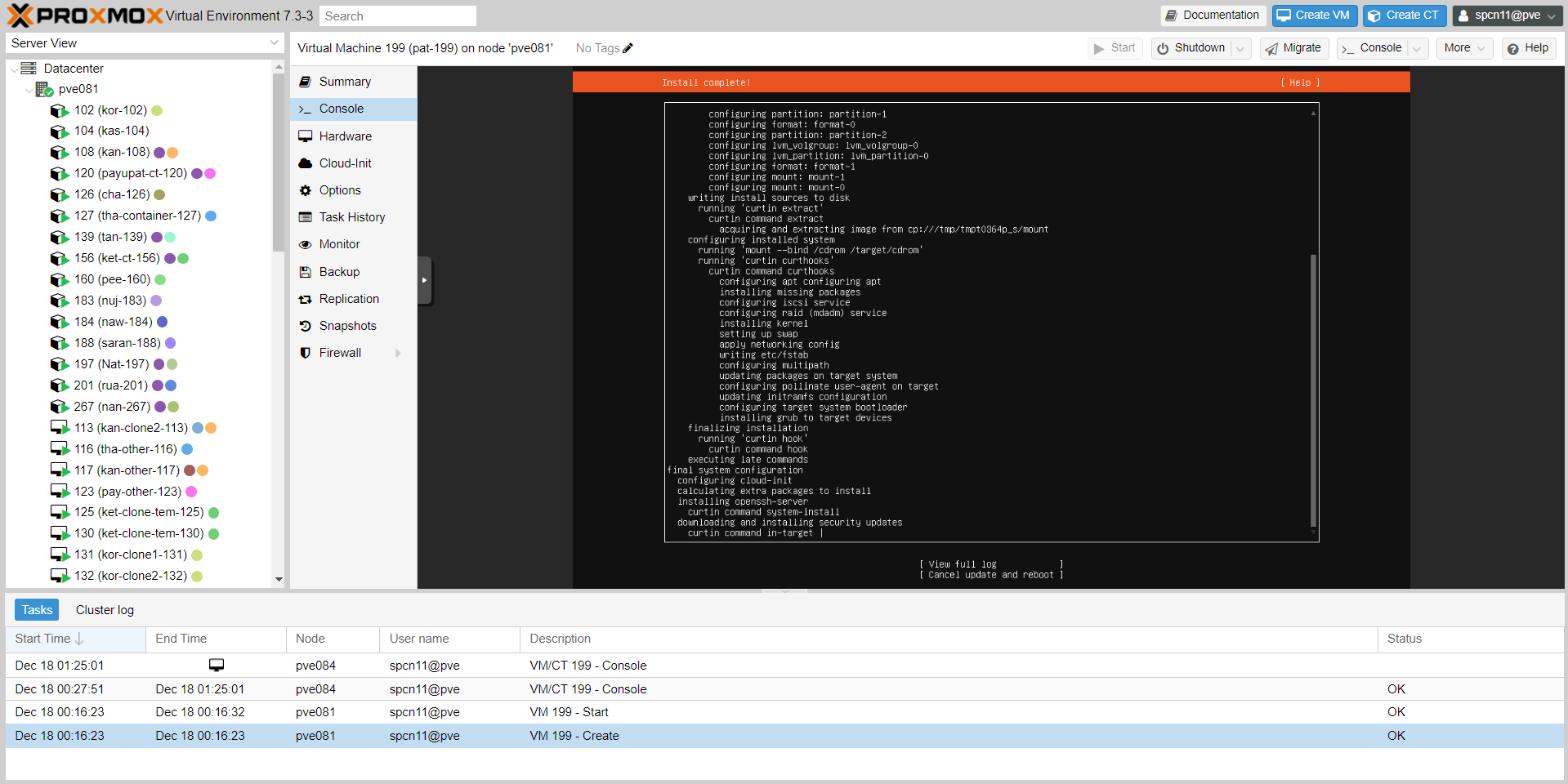Click the green tag dot next to 102 (kor-102)
This screenshot has height=784, width=1568.
click(x=156, y=110)
